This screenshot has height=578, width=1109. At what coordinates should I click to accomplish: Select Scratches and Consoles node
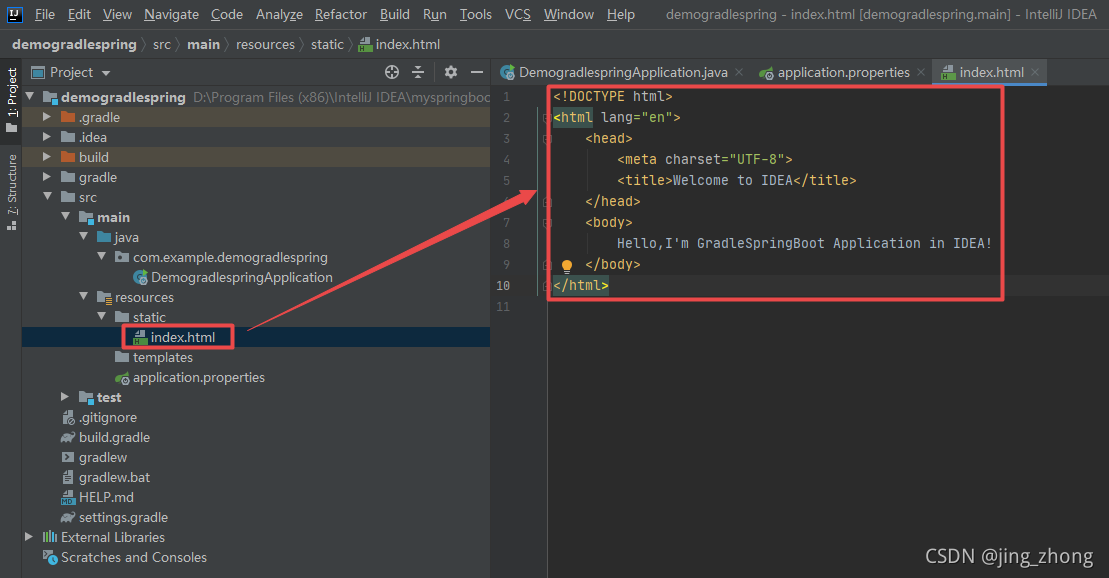click(134, 557)
